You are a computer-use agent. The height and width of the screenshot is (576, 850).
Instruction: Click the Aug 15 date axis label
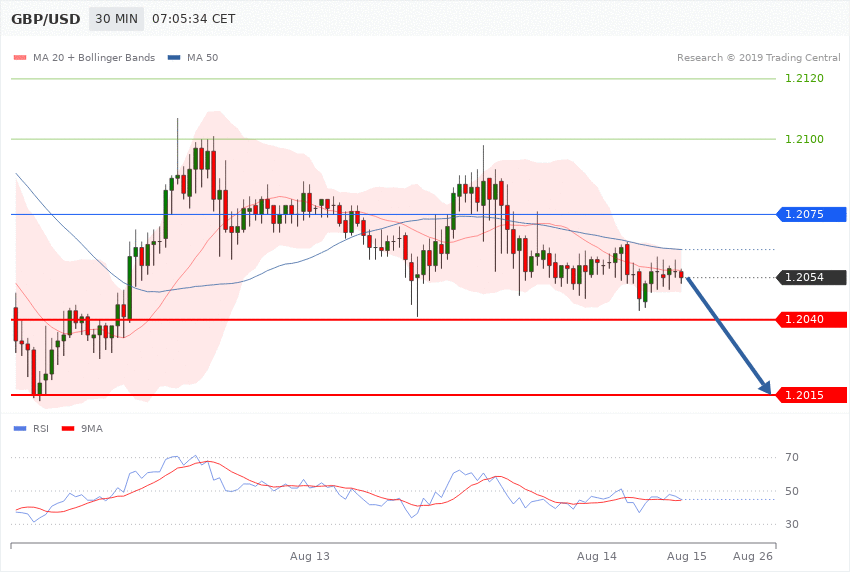pyautogui.click(x=687, y=556)
